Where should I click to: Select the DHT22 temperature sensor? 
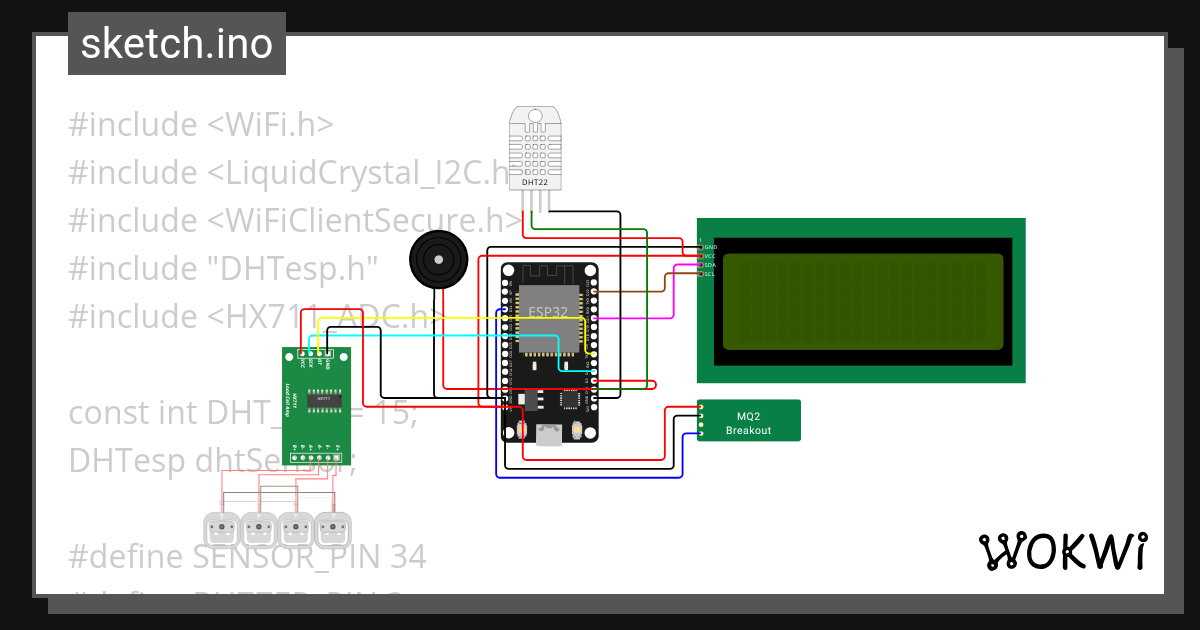tap(535, 145)
